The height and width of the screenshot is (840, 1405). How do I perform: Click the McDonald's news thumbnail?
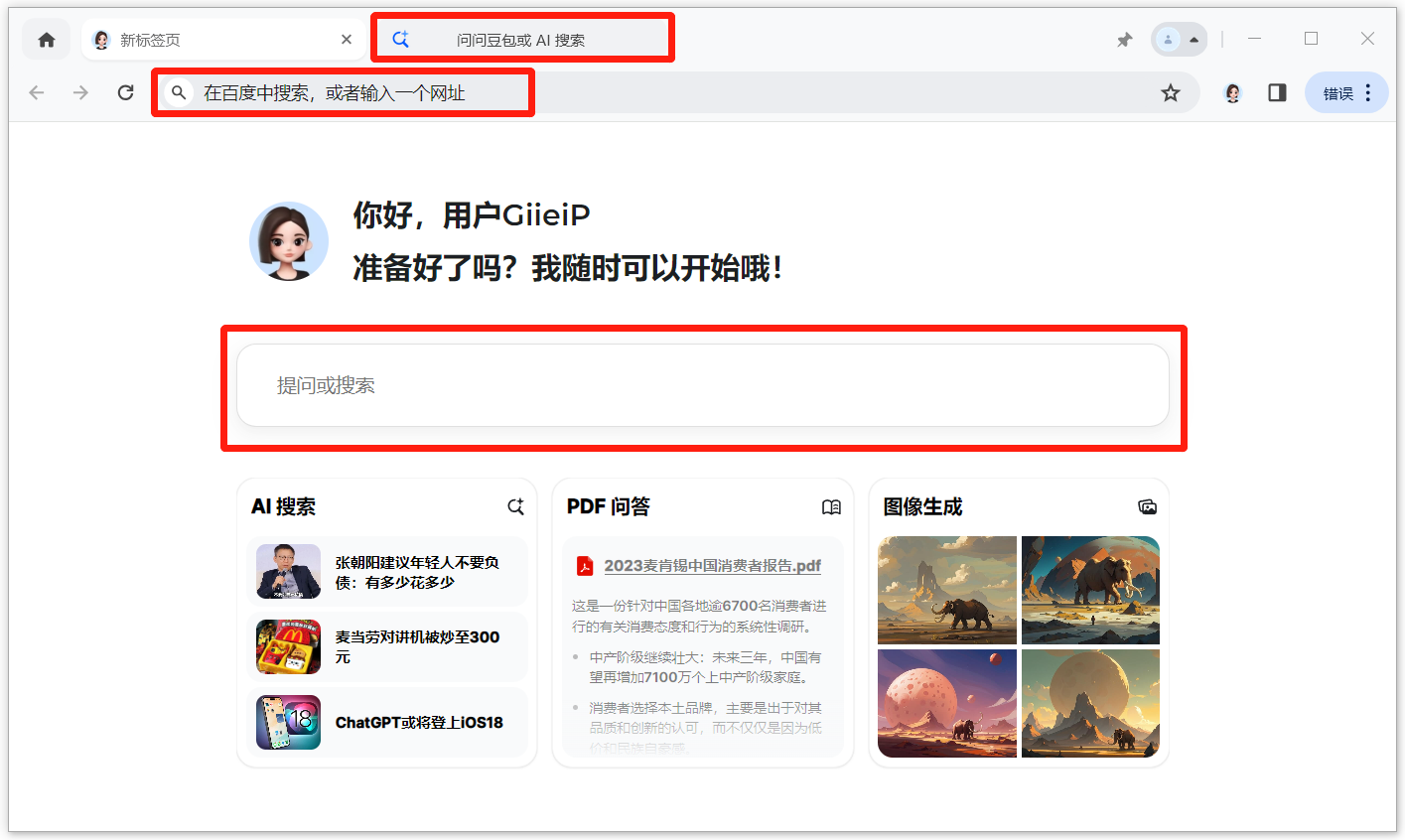288,646
